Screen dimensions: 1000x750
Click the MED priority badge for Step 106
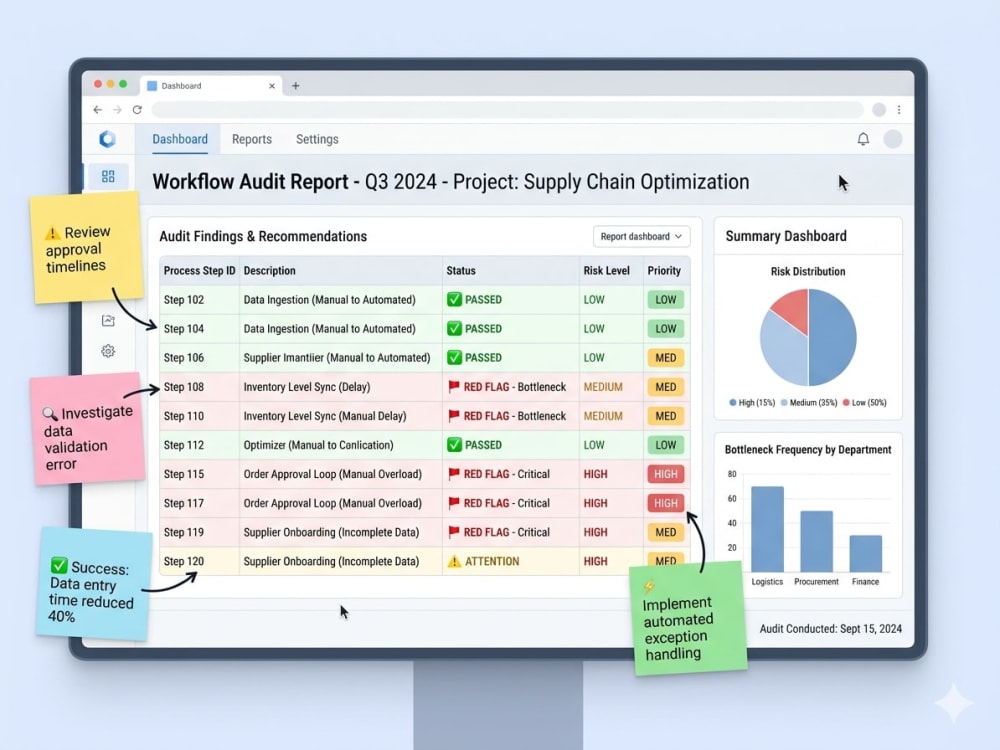(666, 358)
